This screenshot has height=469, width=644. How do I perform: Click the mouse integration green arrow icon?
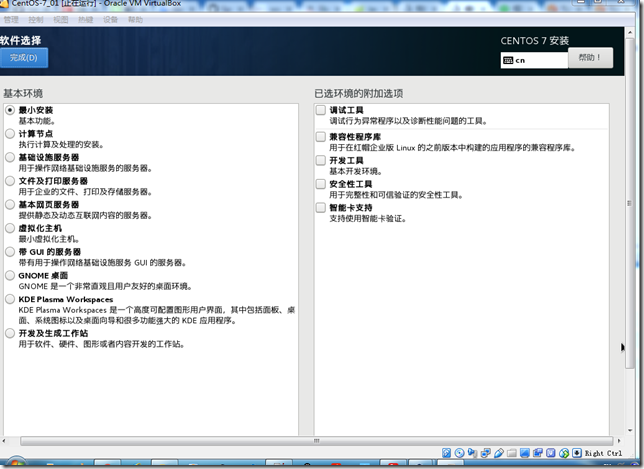(564, 453)
